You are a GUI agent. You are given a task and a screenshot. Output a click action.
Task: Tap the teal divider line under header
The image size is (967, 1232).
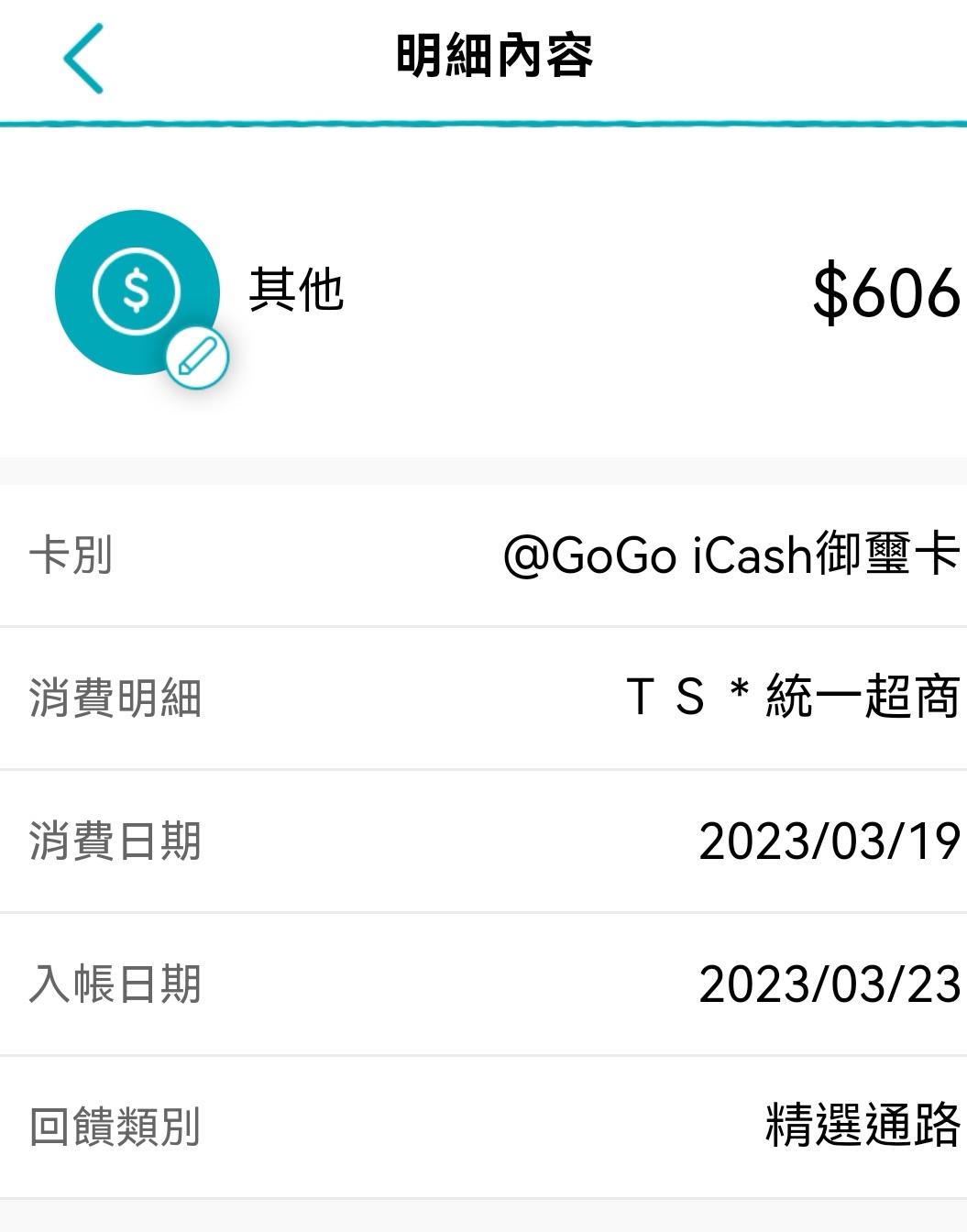tap(483, 123)
